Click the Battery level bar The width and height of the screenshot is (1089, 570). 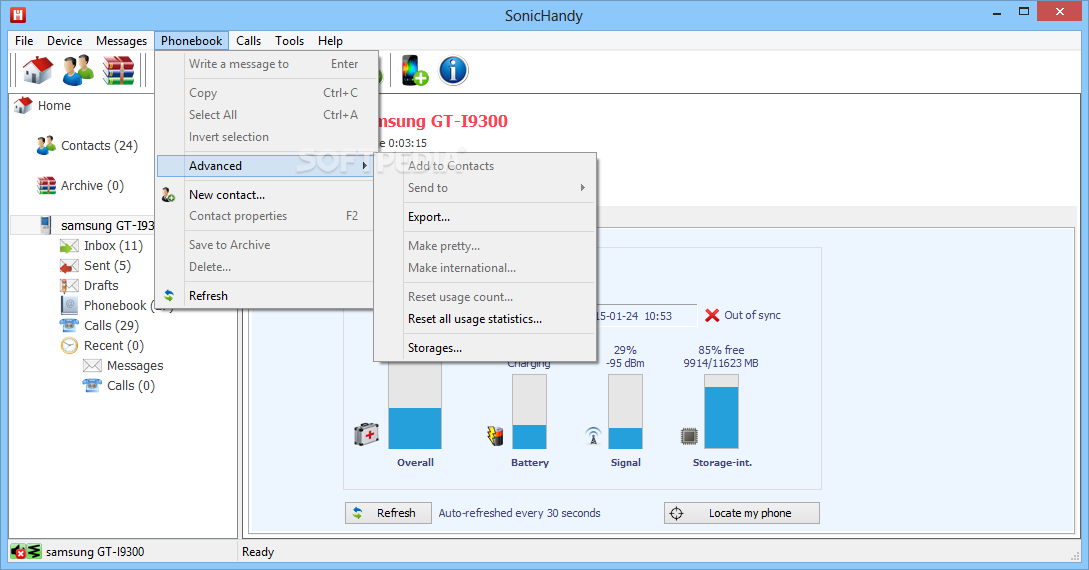(529, 412)
